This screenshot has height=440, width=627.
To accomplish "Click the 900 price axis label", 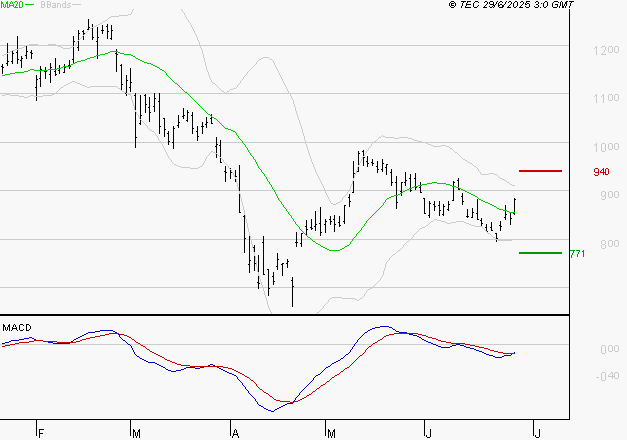I will (610, 195).
